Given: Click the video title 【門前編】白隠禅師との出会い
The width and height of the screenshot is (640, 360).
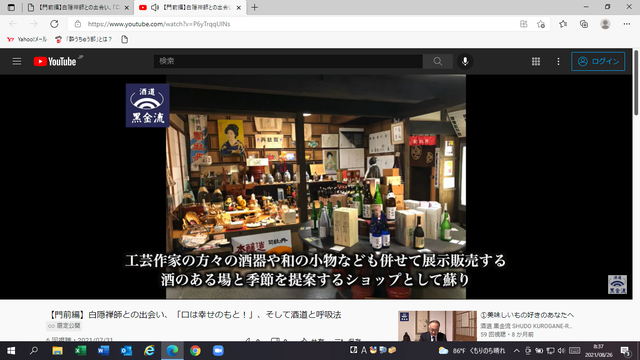Looking at the screenshot, I should [x=194, y=315].
